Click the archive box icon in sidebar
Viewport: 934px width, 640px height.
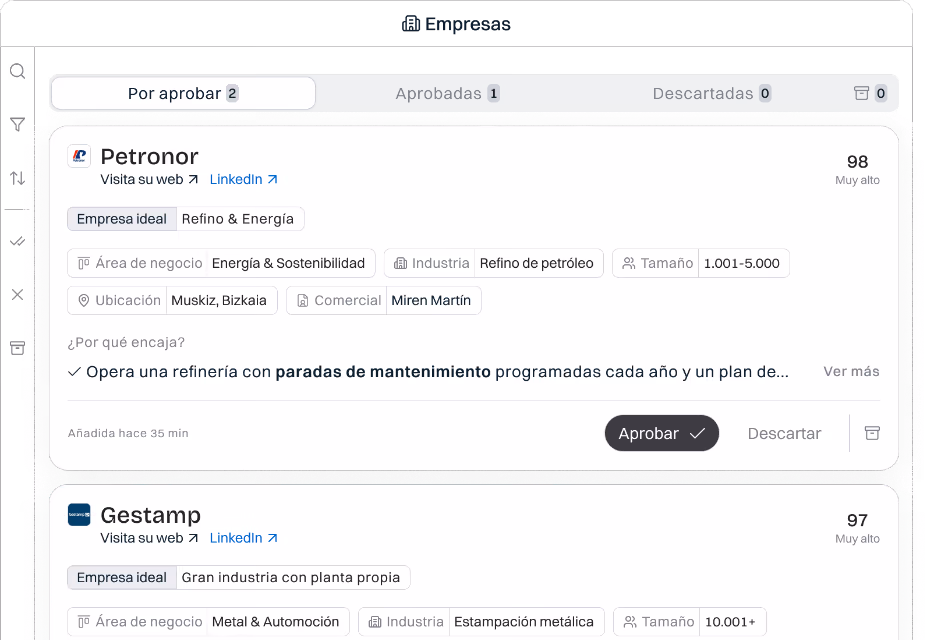[17, 348]
